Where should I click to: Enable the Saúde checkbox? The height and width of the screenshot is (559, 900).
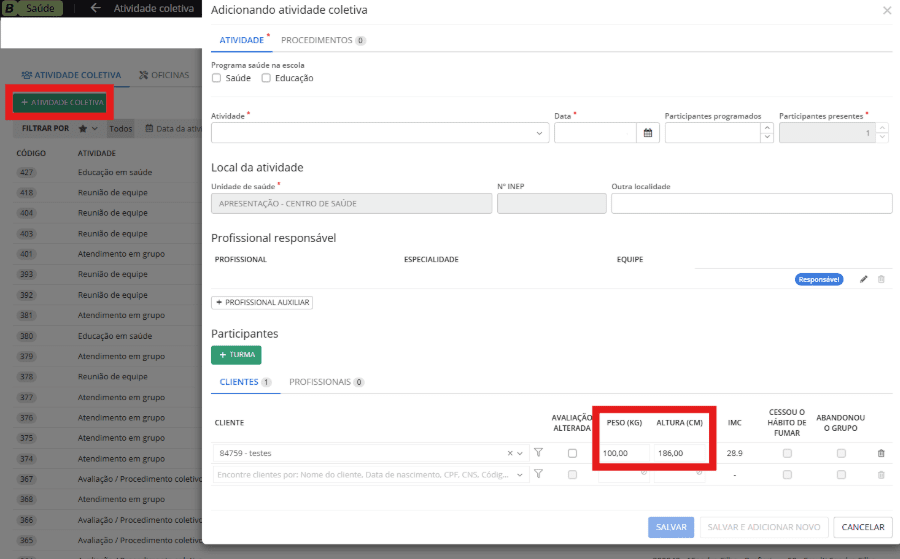(217, 78)
